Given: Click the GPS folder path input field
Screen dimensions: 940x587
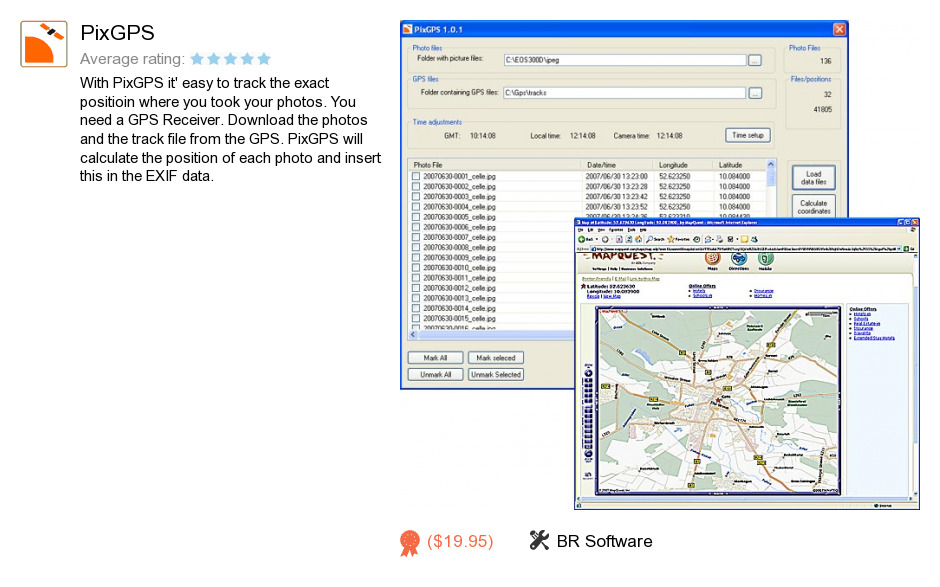Looking at the screenshot, I should pyautogui.click(x=624, y=93).
